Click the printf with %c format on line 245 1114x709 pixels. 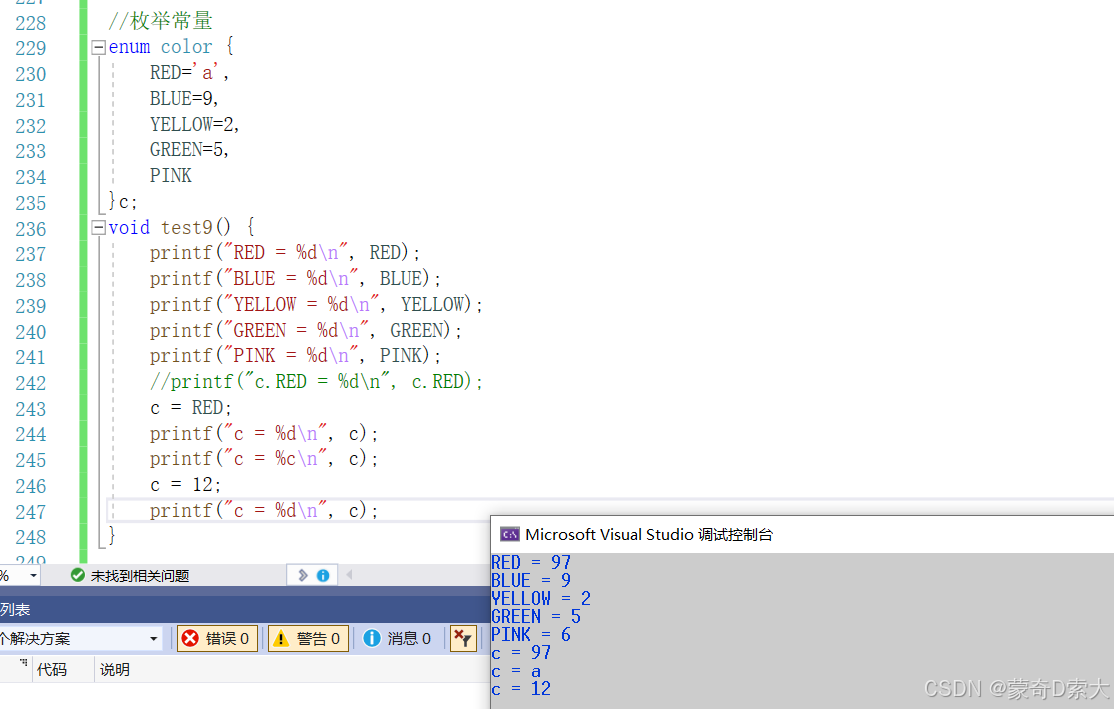[x=264, y=459]
